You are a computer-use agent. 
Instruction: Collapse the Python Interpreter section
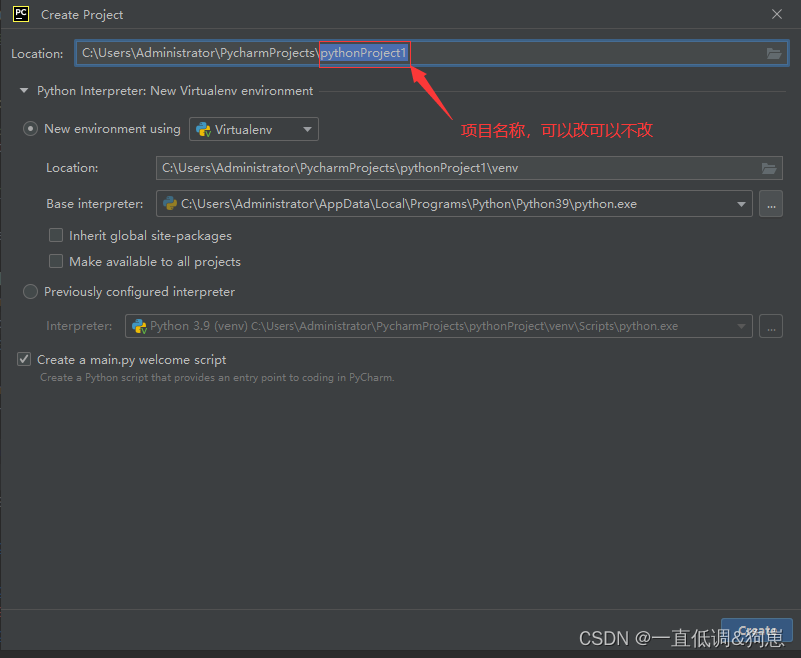coord(23,90)
